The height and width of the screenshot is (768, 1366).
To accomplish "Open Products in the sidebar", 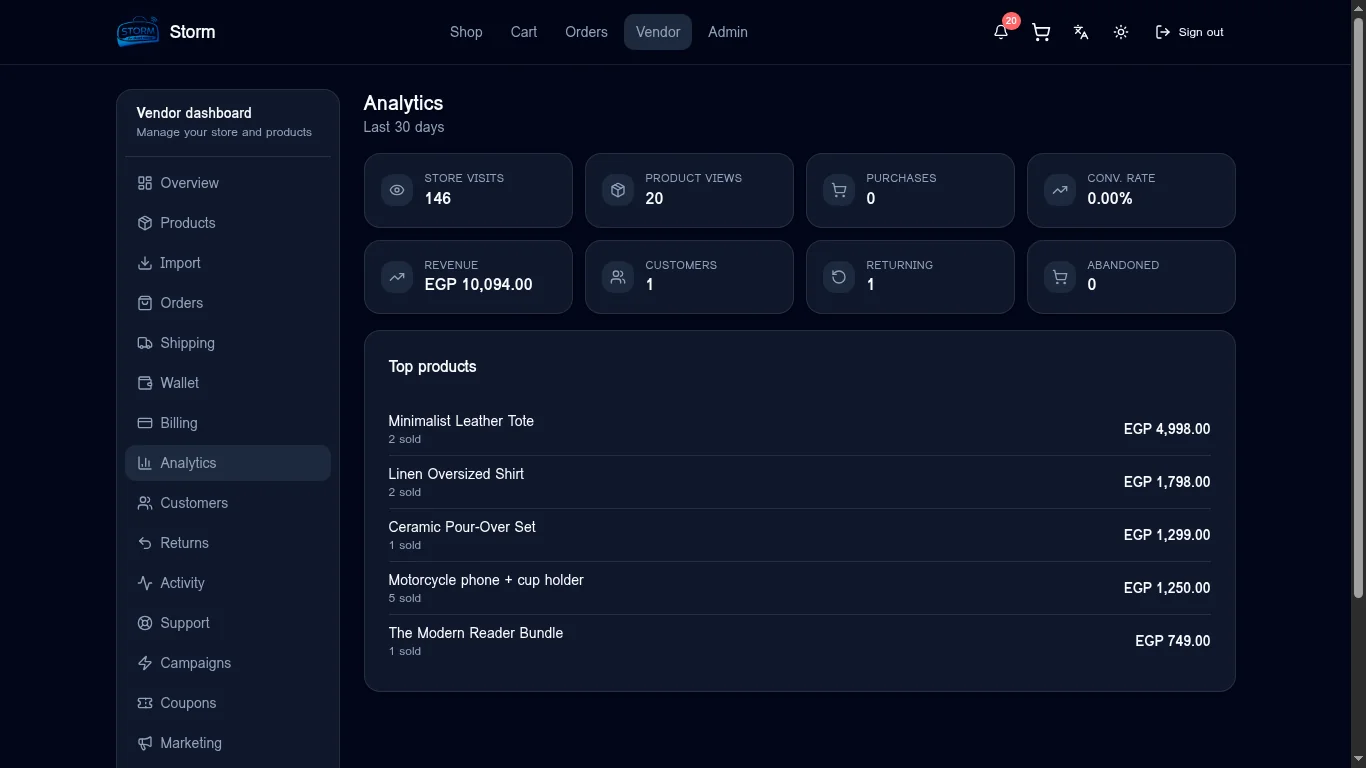I will (228, 223).
